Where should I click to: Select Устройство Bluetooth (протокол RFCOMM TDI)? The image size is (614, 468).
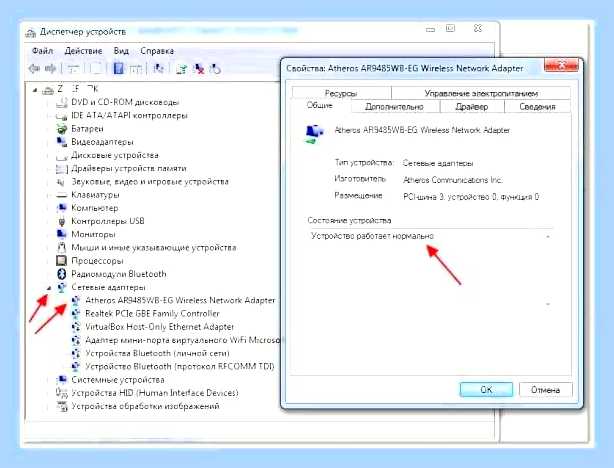coord(180,367)
